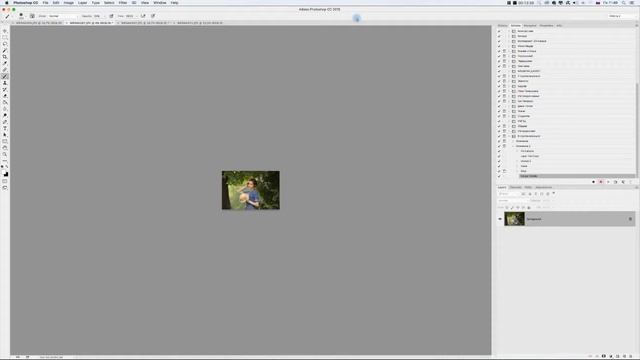640x360 pixels.
Task: Open workspace switcher dropdown at top right
Action: (x=622, y=16)
